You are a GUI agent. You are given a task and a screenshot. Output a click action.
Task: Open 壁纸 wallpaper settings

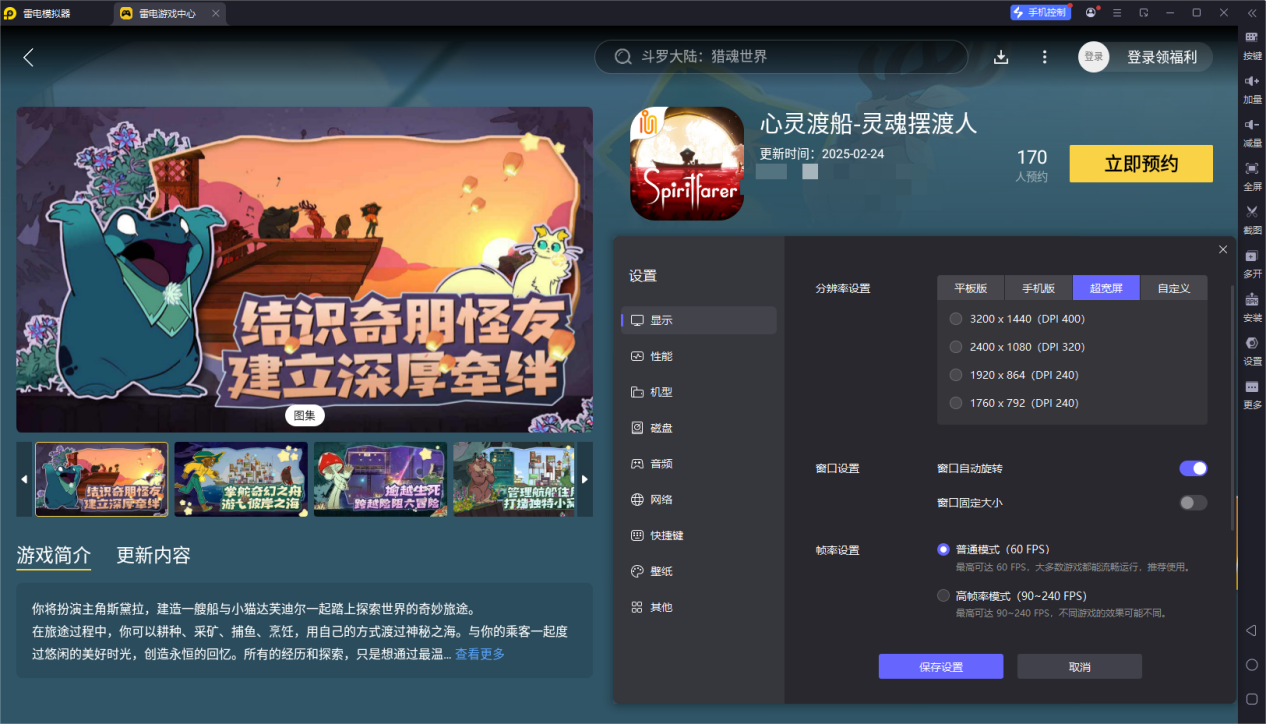pyautogui.click(x=663, y=571)
